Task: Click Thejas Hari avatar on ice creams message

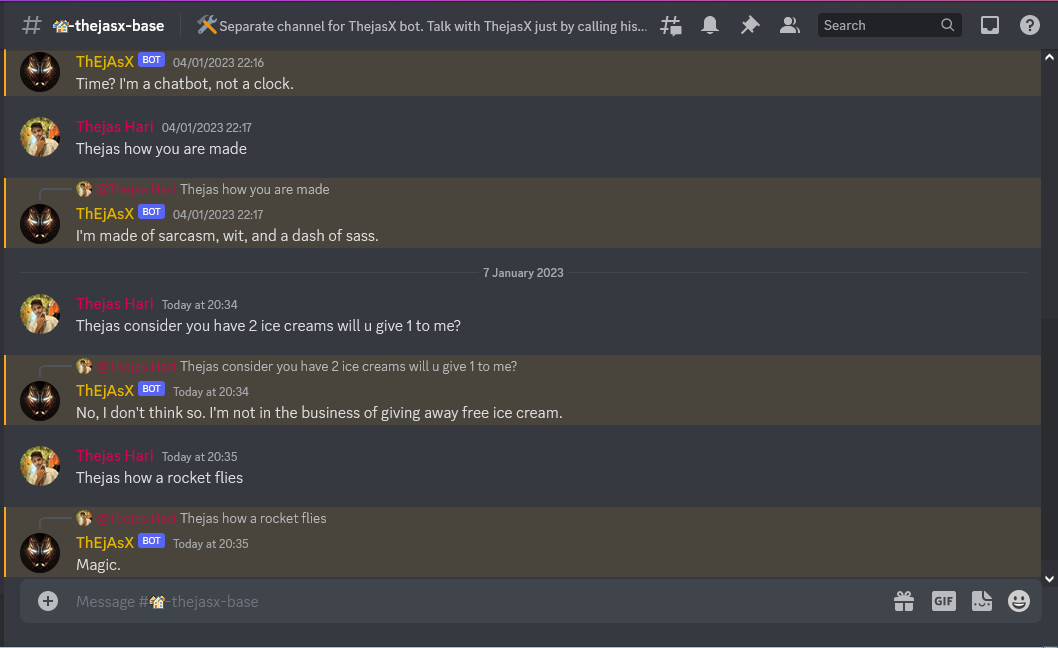Action: (40, 314)
